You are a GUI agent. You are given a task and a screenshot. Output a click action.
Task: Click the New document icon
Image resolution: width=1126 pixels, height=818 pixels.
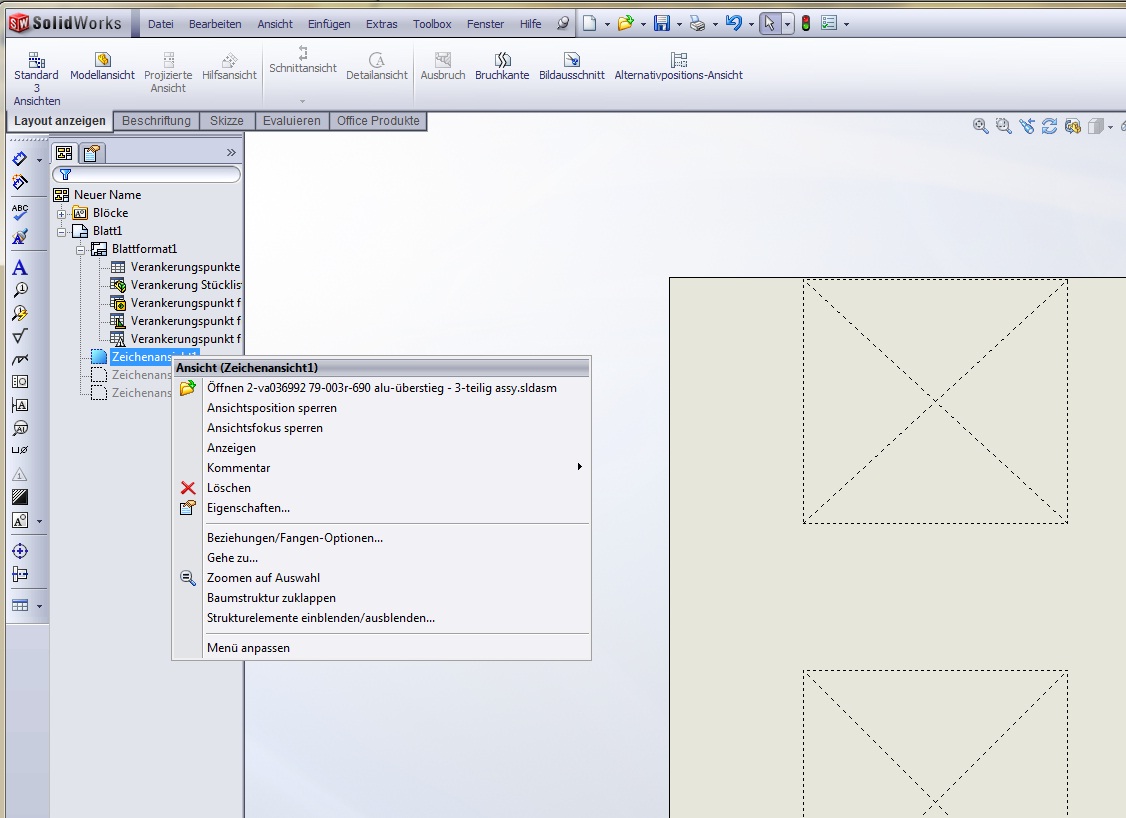point(590,24)
